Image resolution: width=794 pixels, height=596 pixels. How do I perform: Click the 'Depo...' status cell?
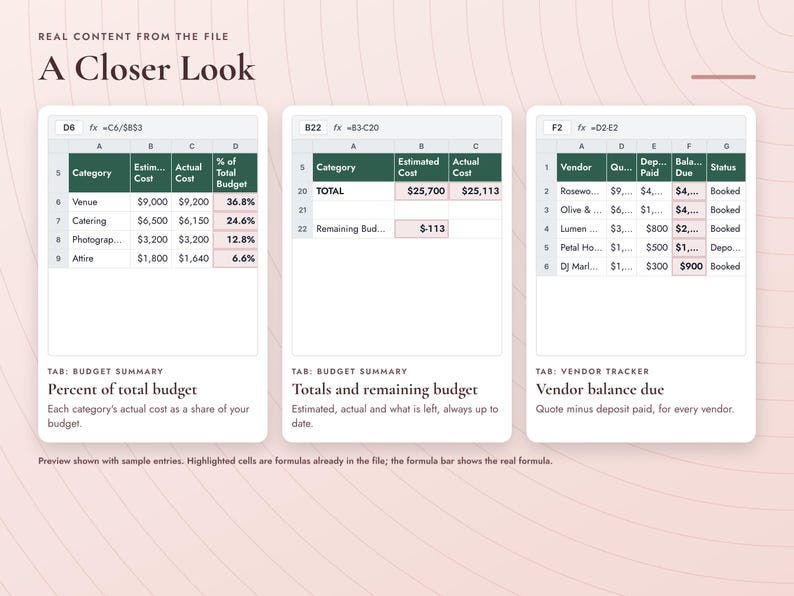[726, 247]
